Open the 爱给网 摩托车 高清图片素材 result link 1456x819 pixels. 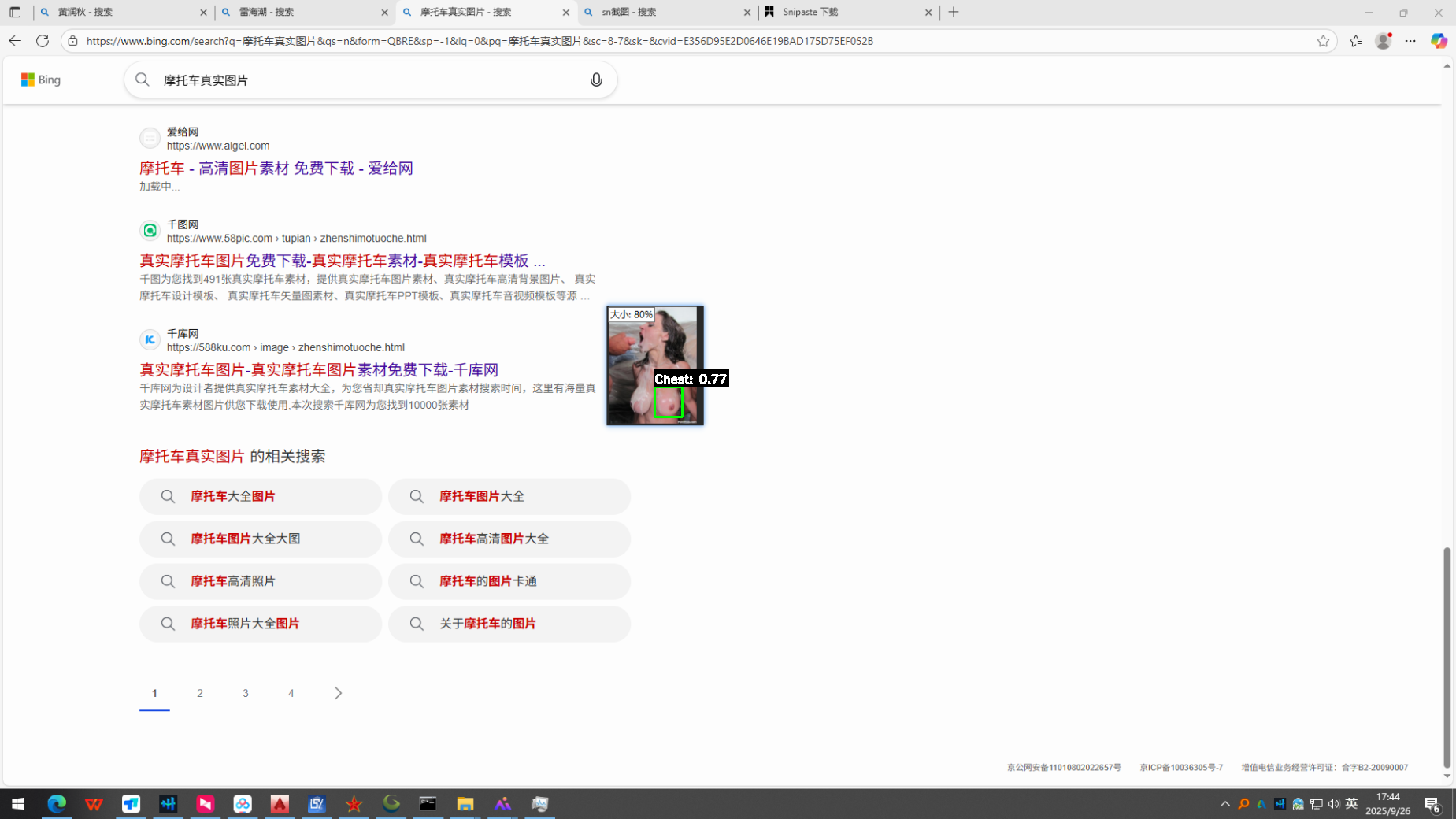(276, 168)
